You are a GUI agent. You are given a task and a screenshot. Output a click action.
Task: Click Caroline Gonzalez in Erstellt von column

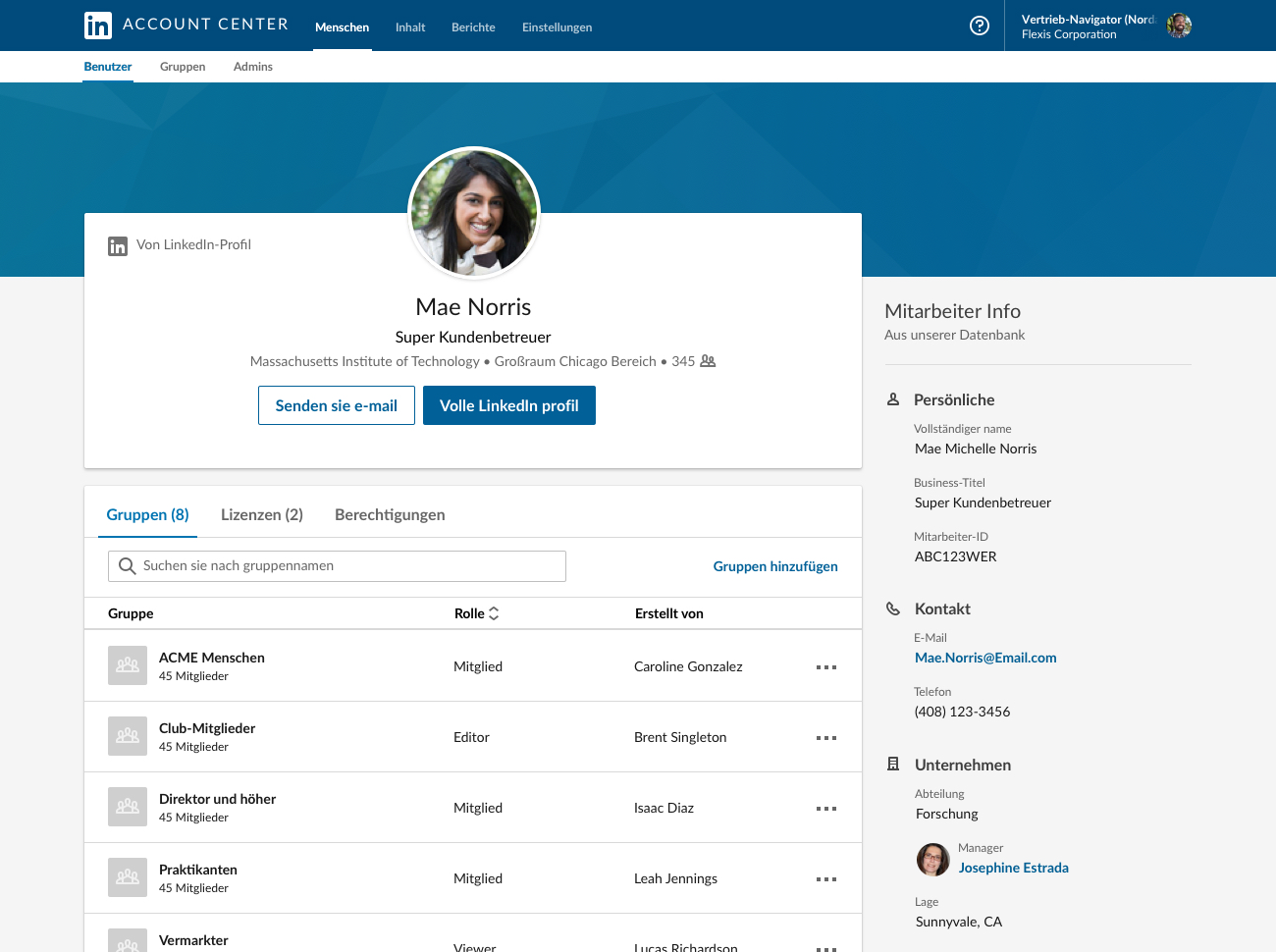click(688, 666)
